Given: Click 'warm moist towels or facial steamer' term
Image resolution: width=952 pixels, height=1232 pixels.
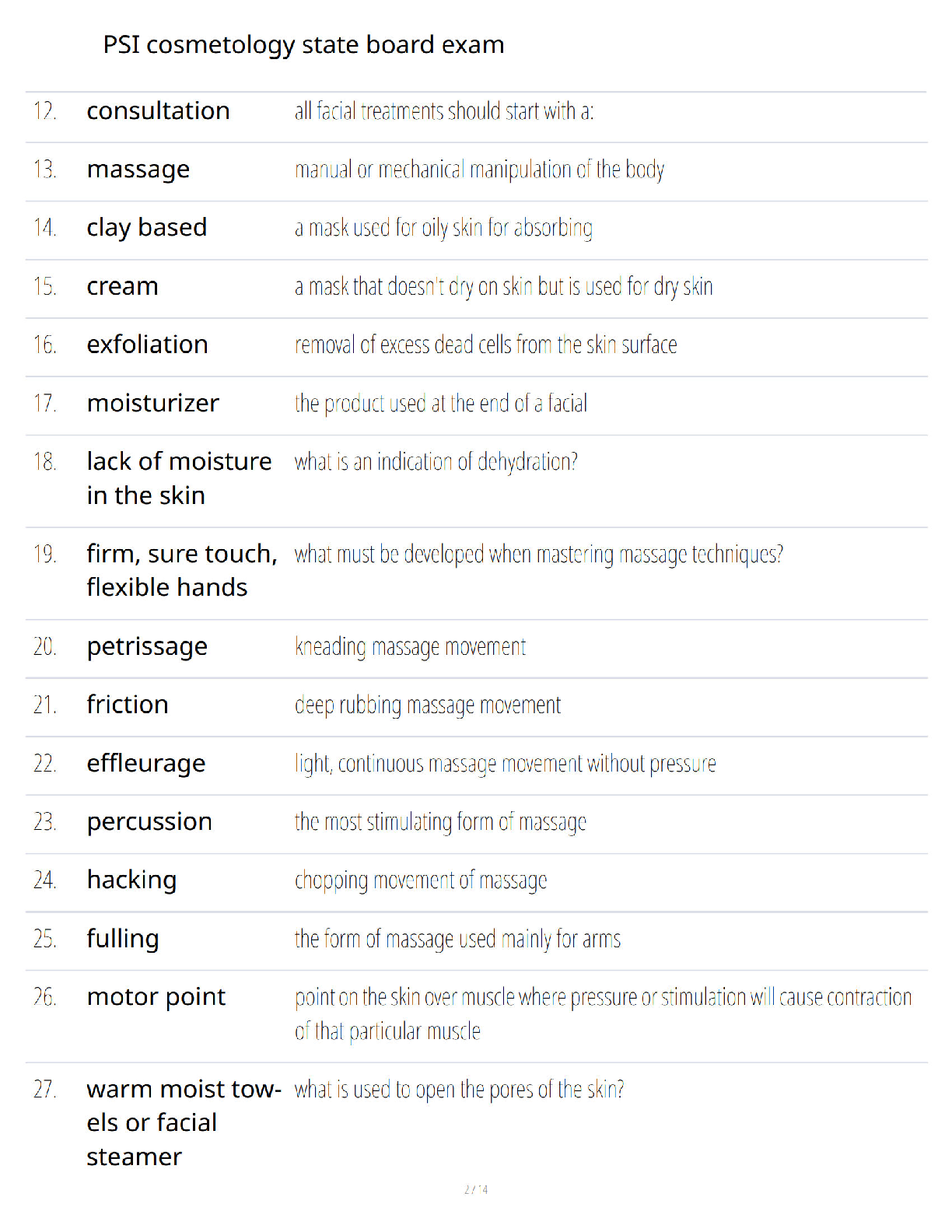Looking at the screenshot, I should coord(184,1123).
